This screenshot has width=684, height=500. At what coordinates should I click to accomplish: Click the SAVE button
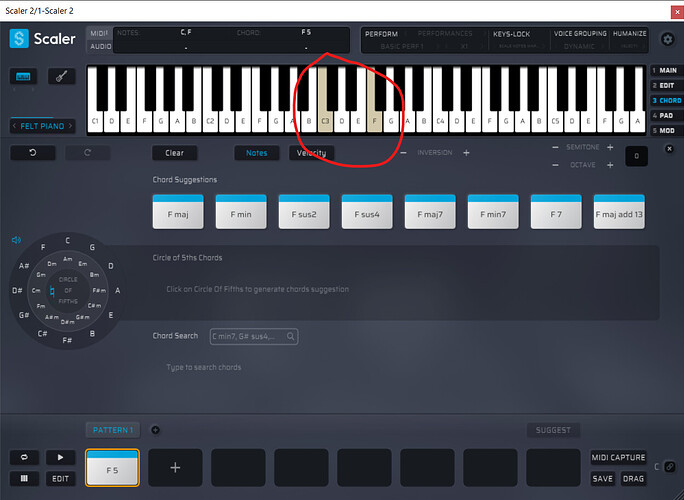(602, 479)
